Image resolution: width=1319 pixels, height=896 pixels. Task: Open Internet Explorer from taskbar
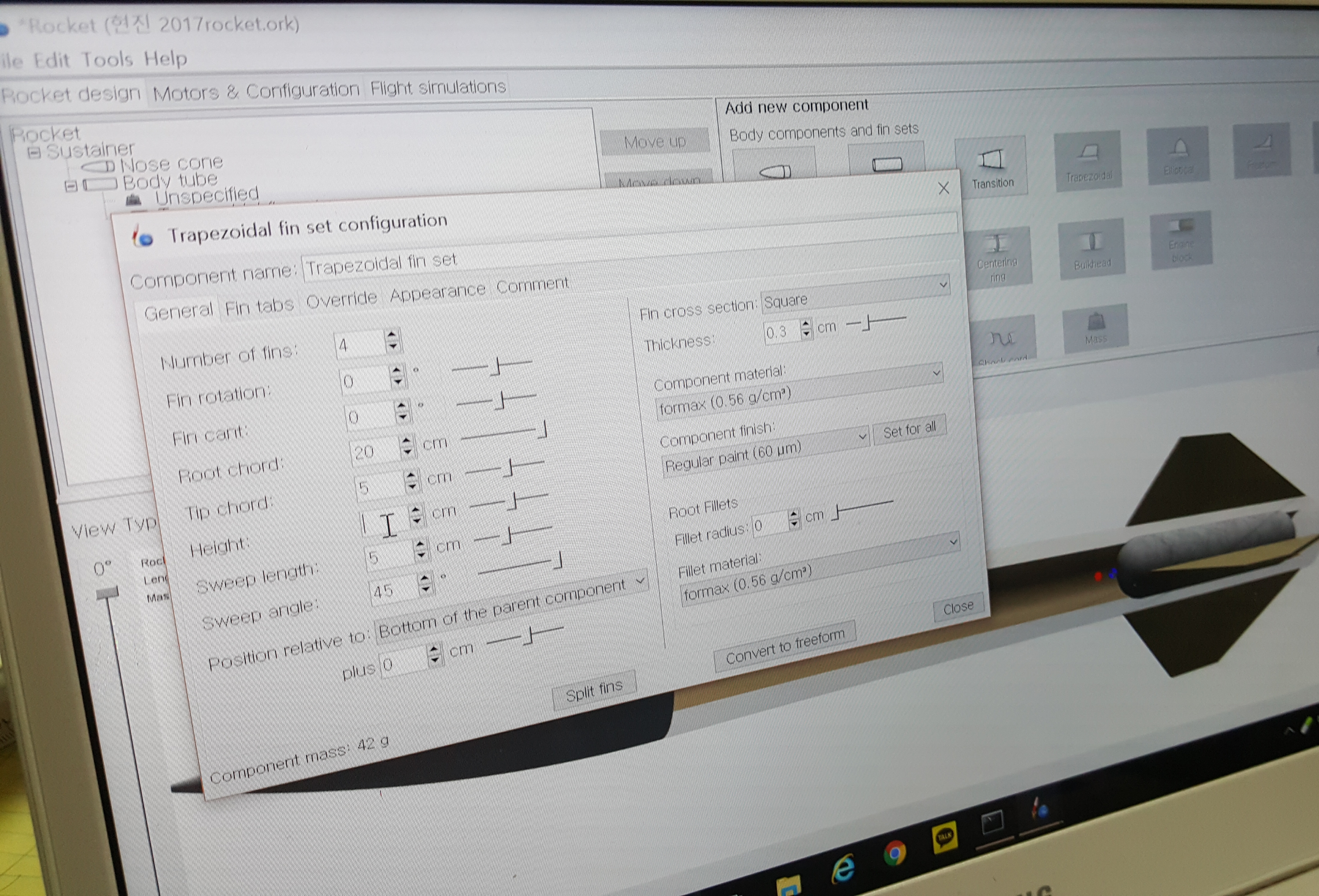coord(843,869)
